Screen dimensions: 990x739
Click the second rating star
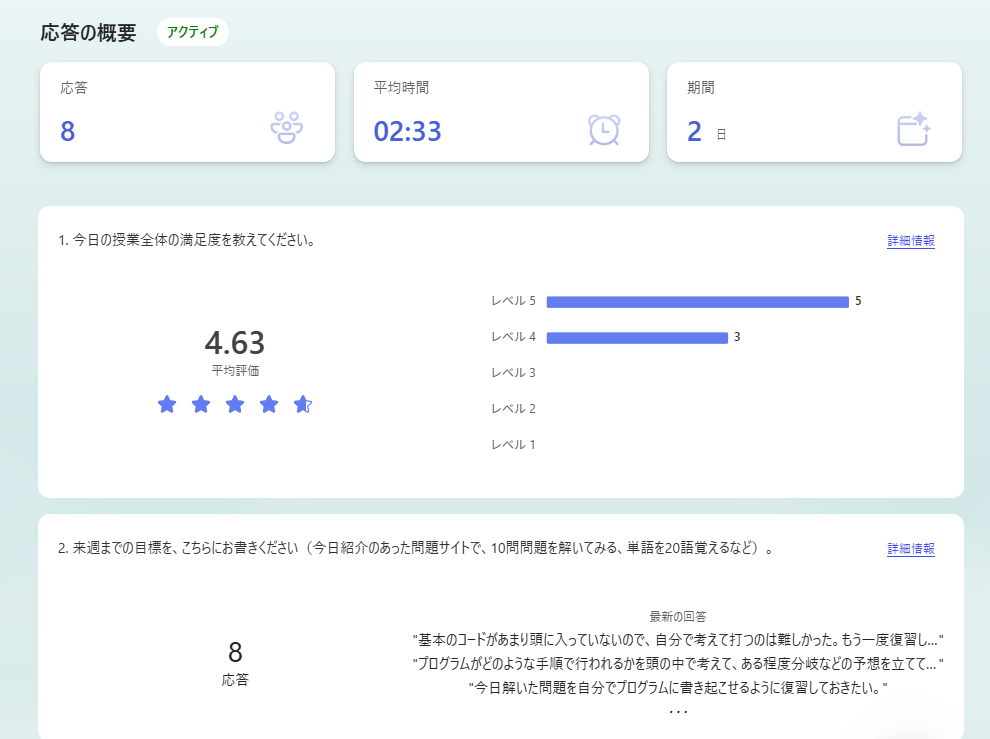201,404
